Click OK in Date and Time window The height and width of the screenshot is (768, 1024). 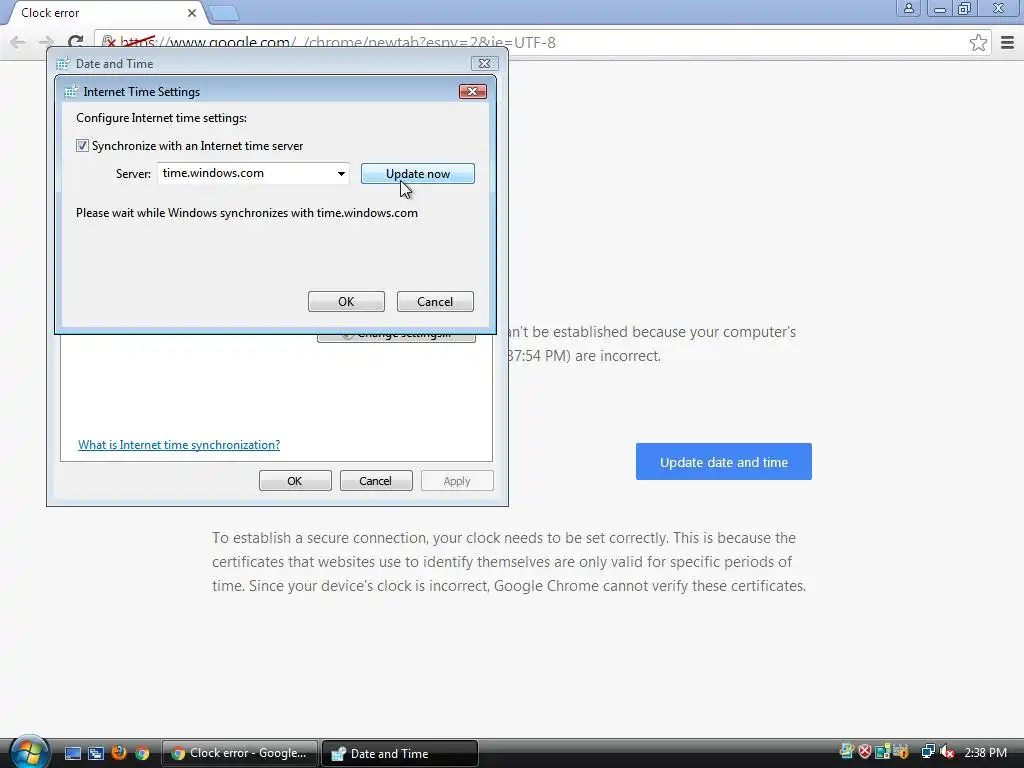[295, 481]
